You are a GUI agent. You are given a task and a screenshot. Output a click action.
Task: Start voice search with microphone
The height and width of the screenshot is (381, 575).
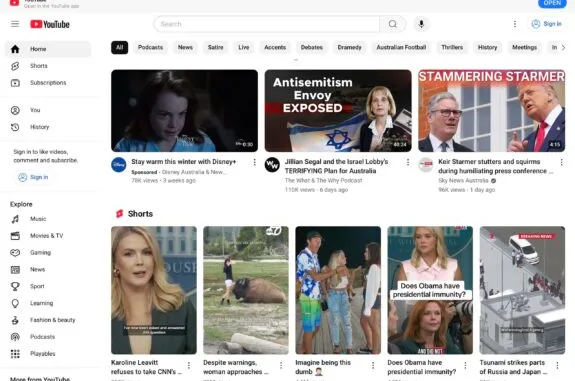tap(421, 24)
